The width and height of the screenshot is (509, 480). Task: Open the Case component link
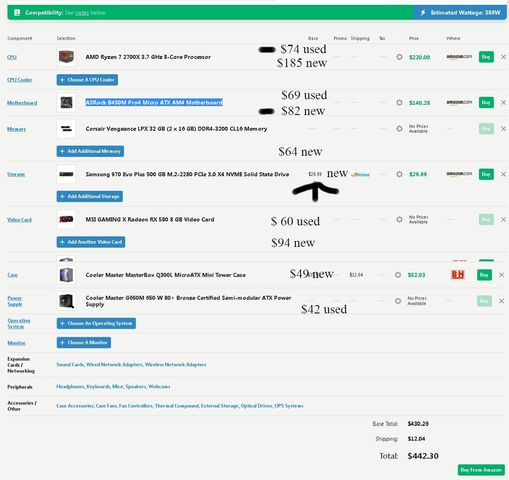point(12,275)
